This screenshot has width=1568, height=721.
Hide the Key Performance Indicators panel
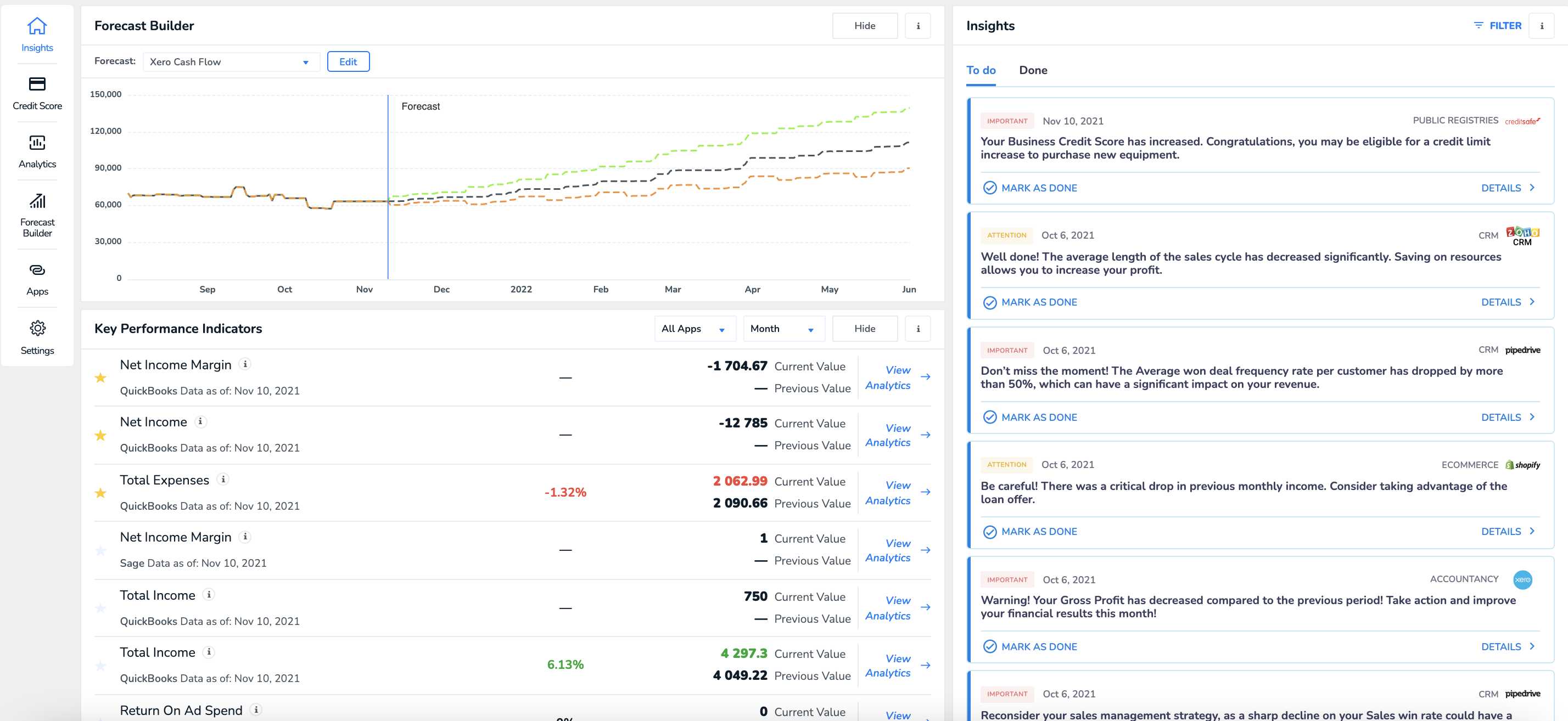(864, 329)
